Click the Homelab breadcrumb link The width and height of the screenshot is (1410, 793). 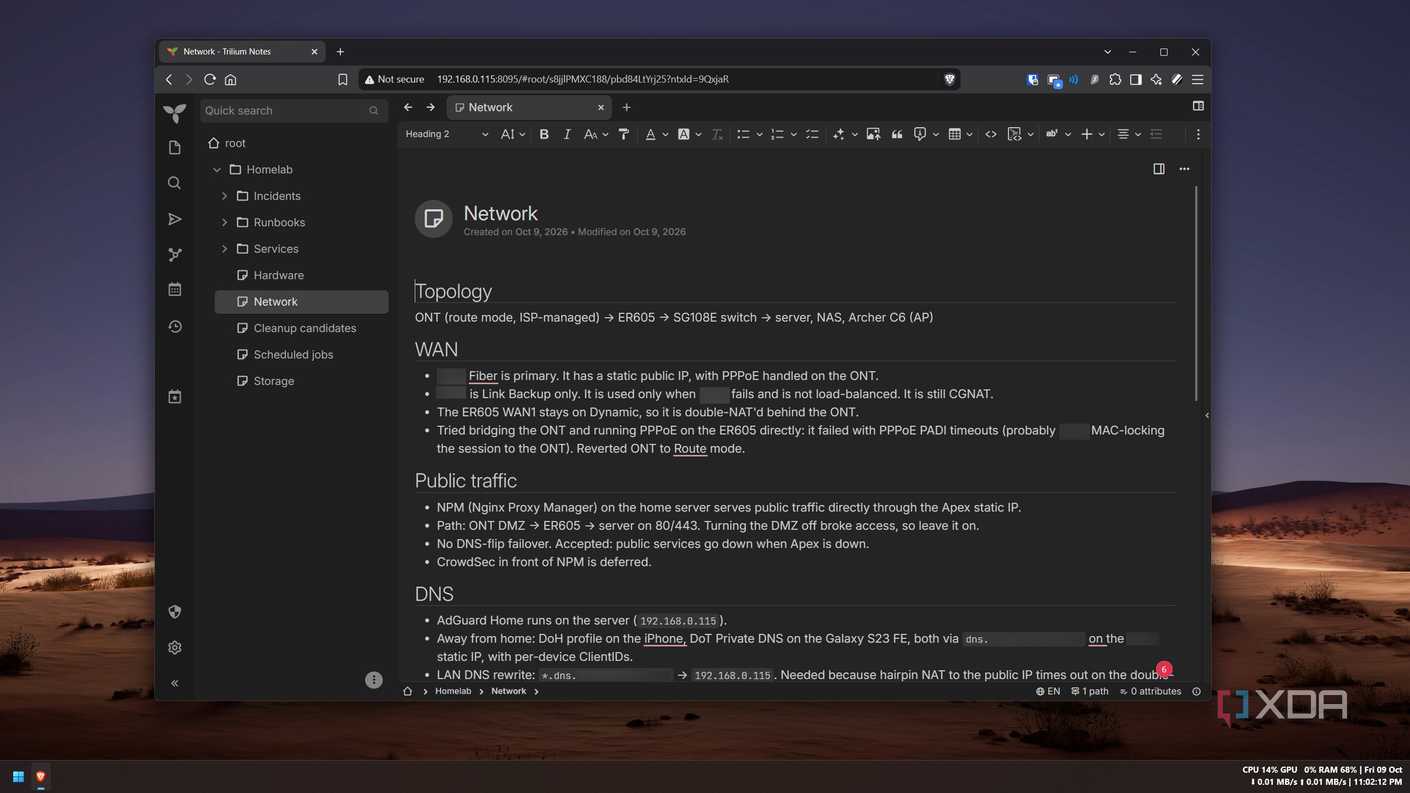453,691
